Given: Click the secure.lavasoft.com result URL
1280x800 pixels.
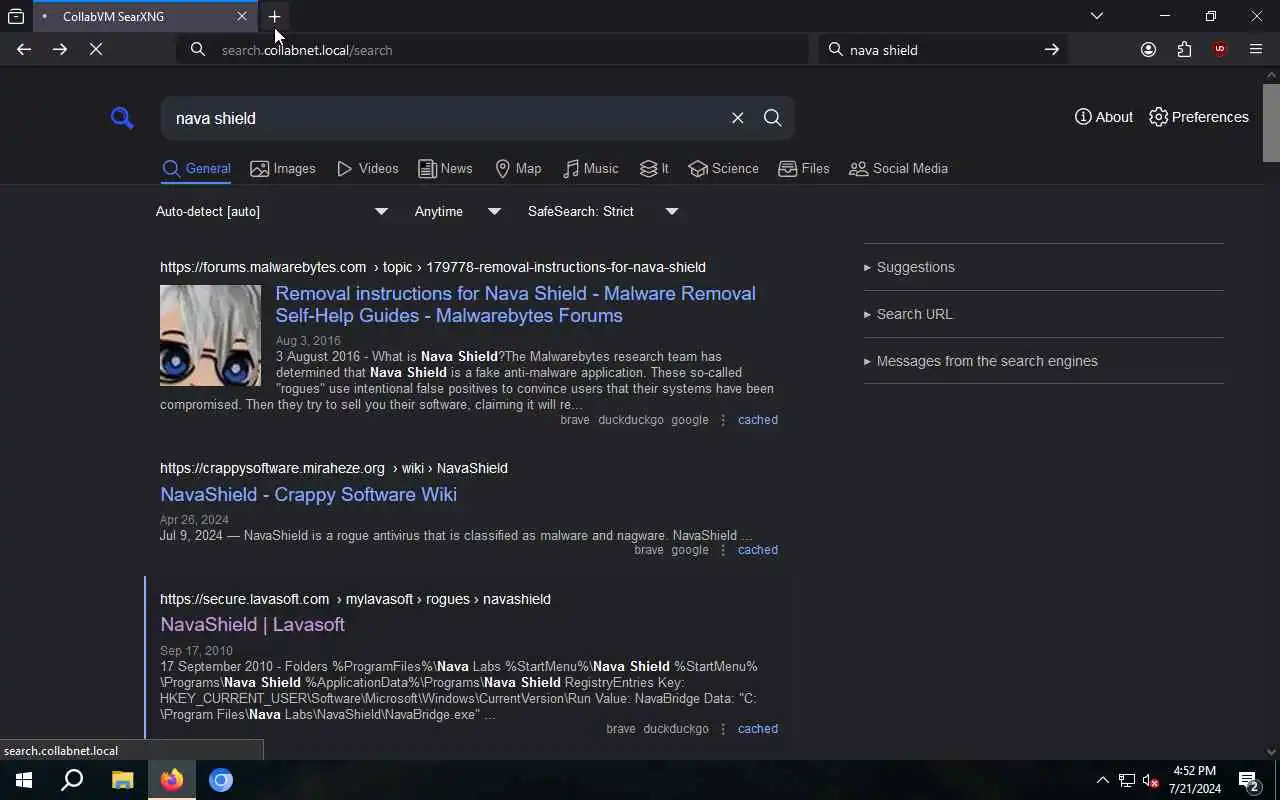Looking at the screenshot, I should [355, 599].
